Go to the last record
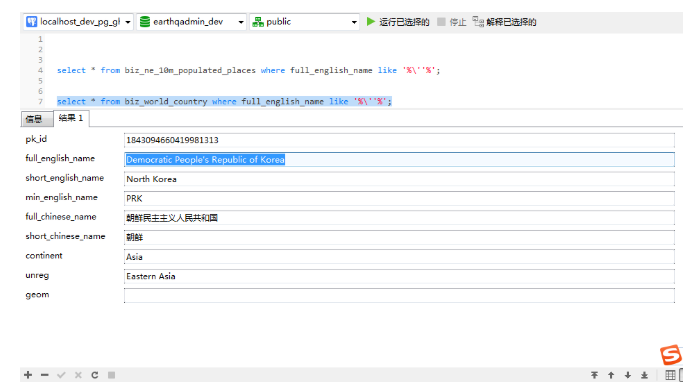The width and height of the screenshot is (693, 391). tap(644, 375)
